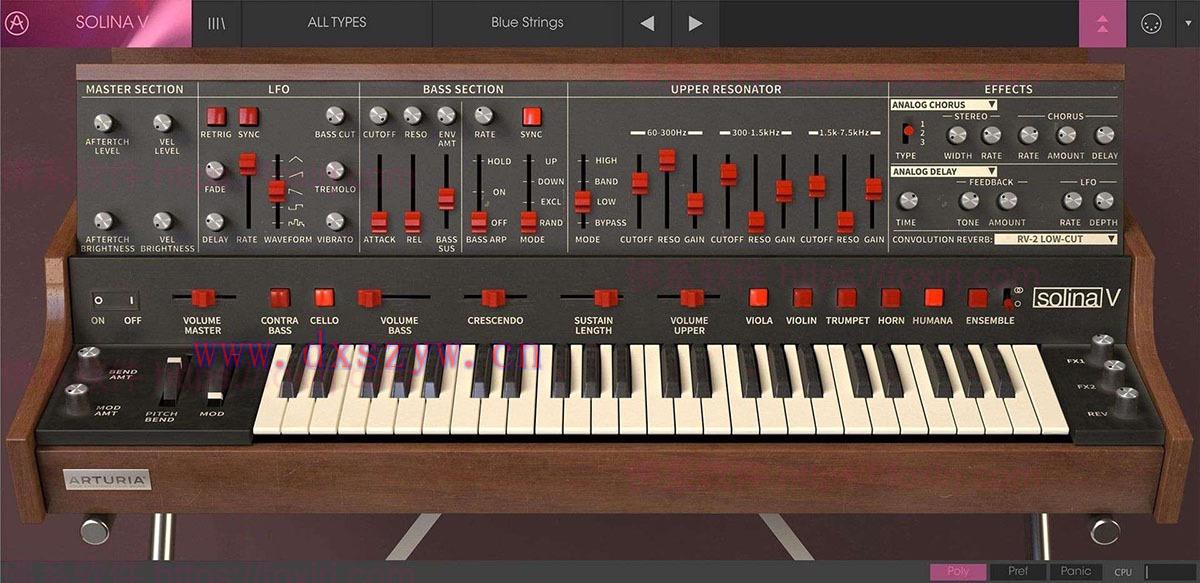Toggle the Horn voice button
Image resolution: width=1200 pixels, height=583 pixels.
[x=890, y=297]
